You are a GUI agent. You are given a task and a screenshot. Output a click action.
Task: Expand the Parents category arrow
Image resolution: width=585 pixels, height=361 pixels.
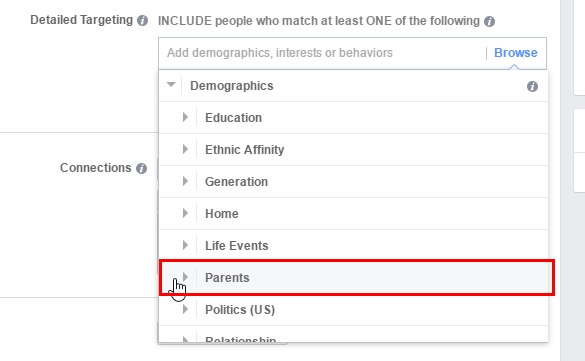point(185,277)
